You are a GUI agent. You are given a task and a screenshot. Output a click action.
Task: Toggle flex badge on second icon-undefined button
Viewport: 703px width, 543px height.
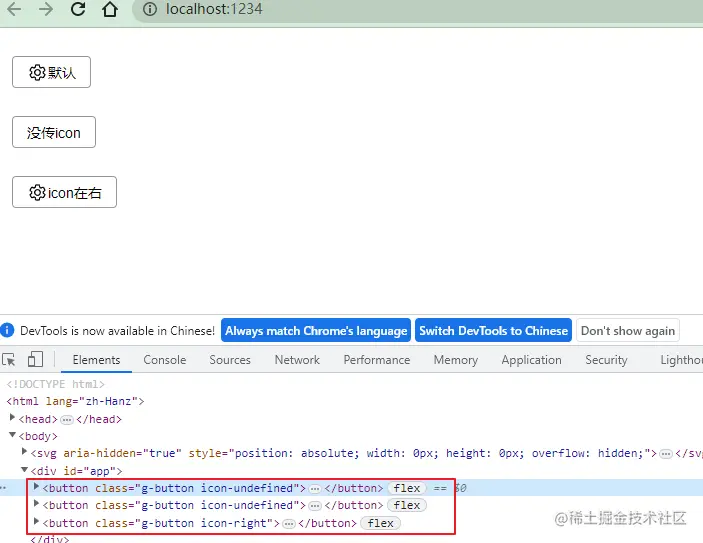click(407, 505)
